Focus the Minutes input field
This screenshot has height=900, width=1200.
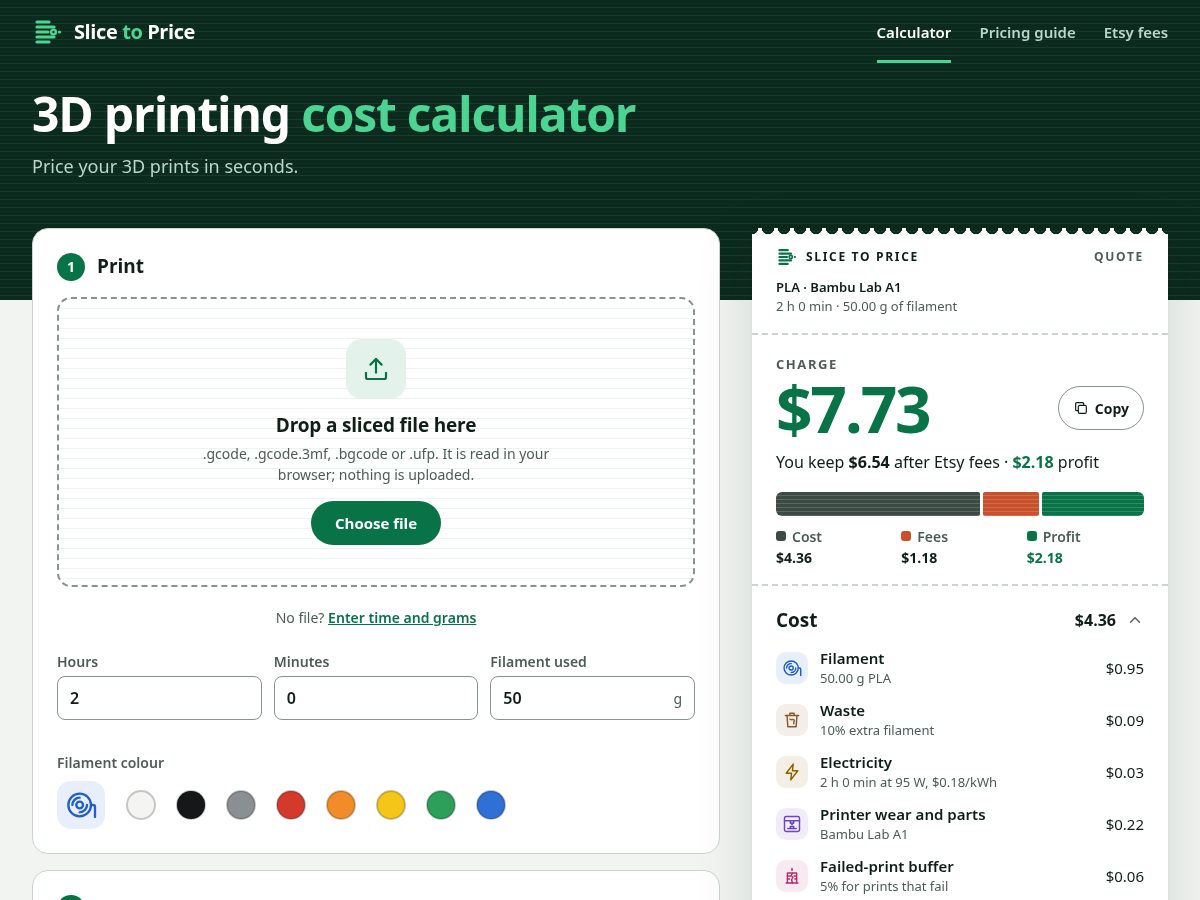[x=376, y=698]
